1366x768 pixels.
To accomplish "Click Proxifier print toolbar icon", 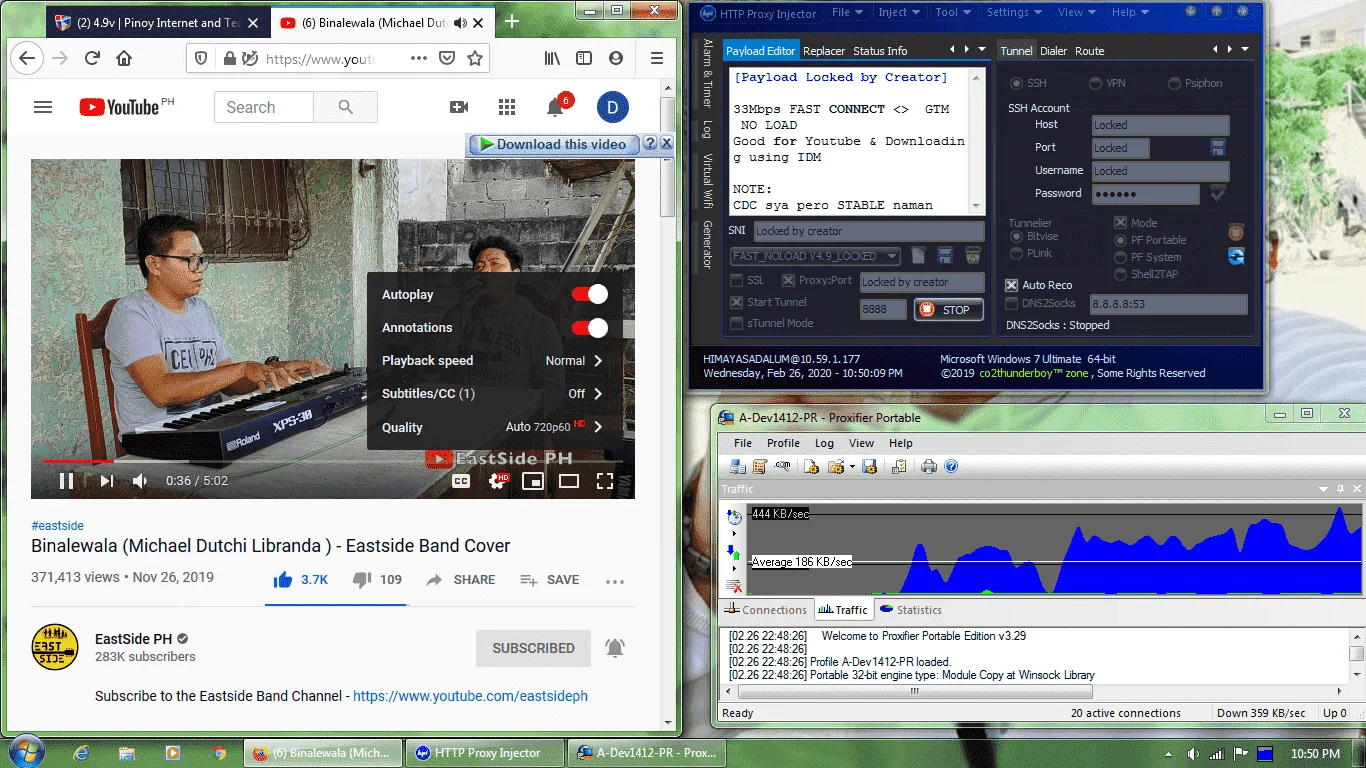I will pos(929,466).
